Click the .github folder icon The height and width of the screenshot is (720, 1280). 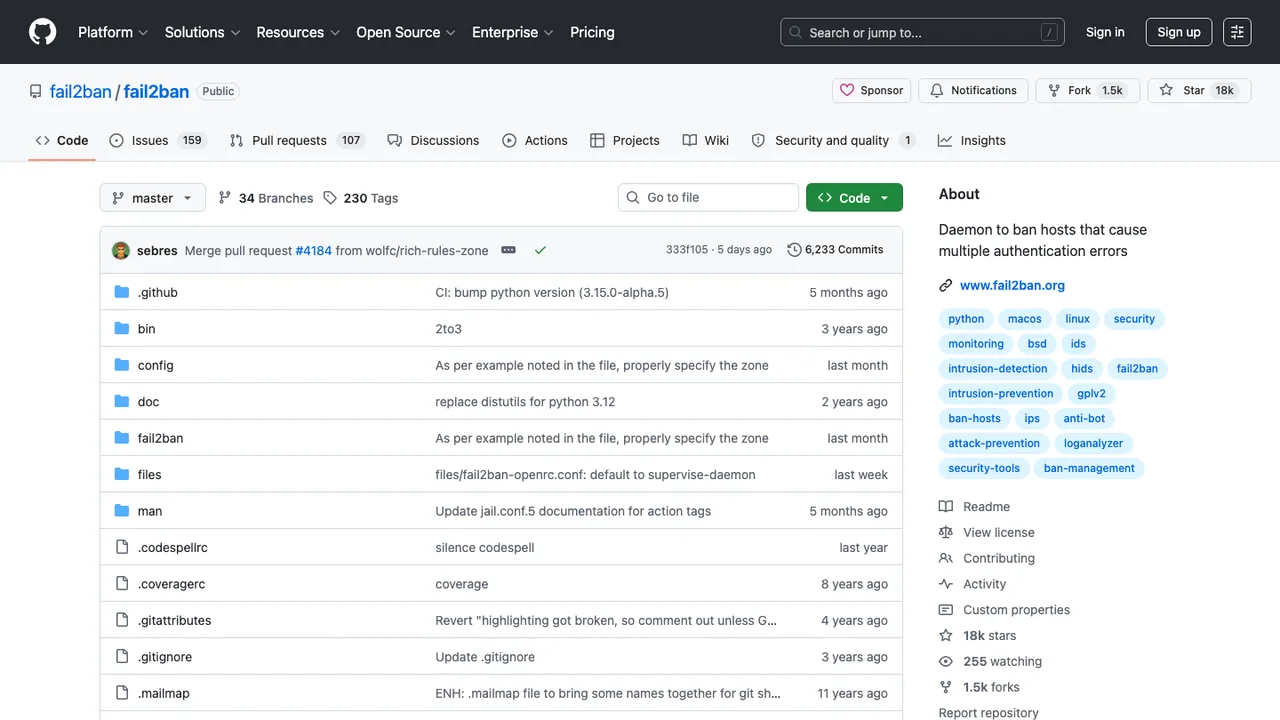tap(122, 292)
